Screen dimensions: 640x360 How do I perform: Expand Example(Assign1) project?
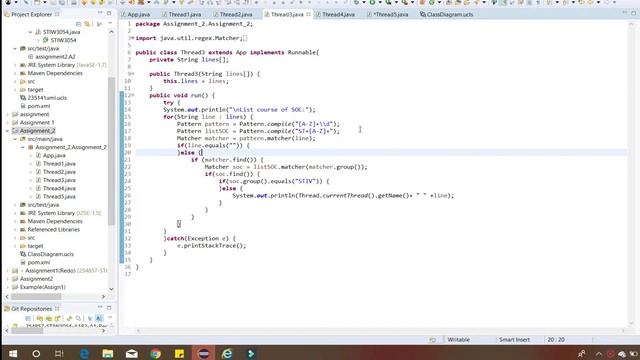(x=7, y=287)
